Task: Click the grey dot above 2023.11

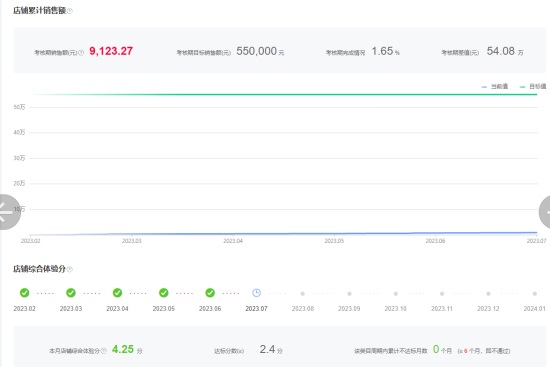Action: (x=442, y=294)
